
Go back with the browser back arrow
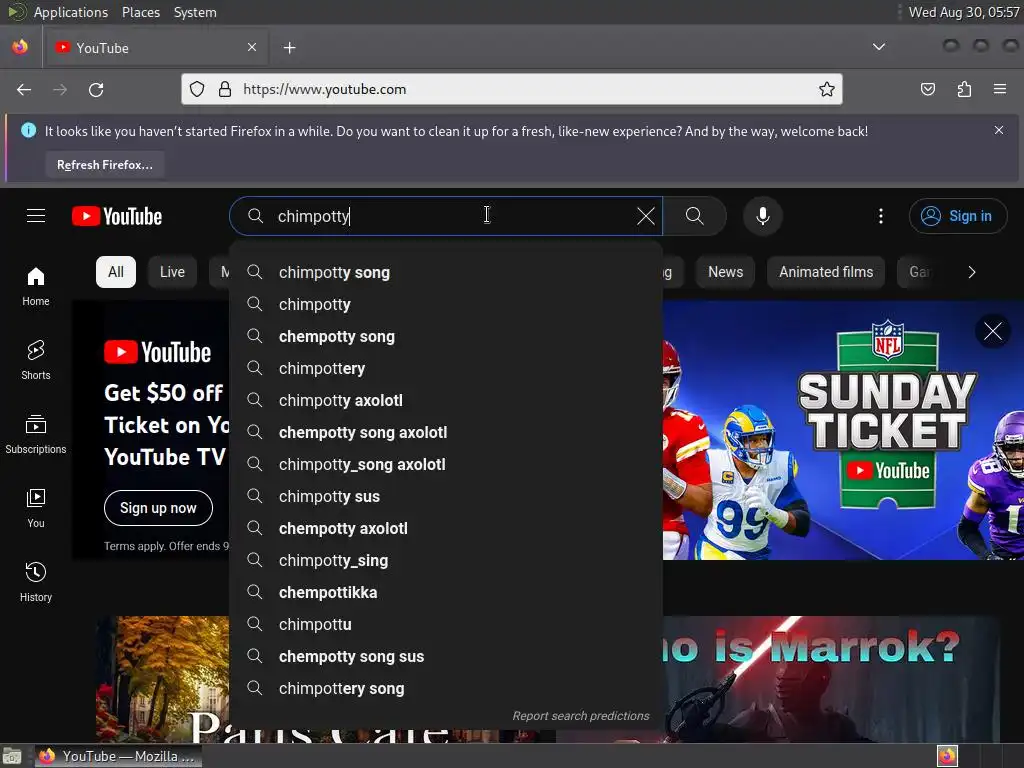point(24,89)
